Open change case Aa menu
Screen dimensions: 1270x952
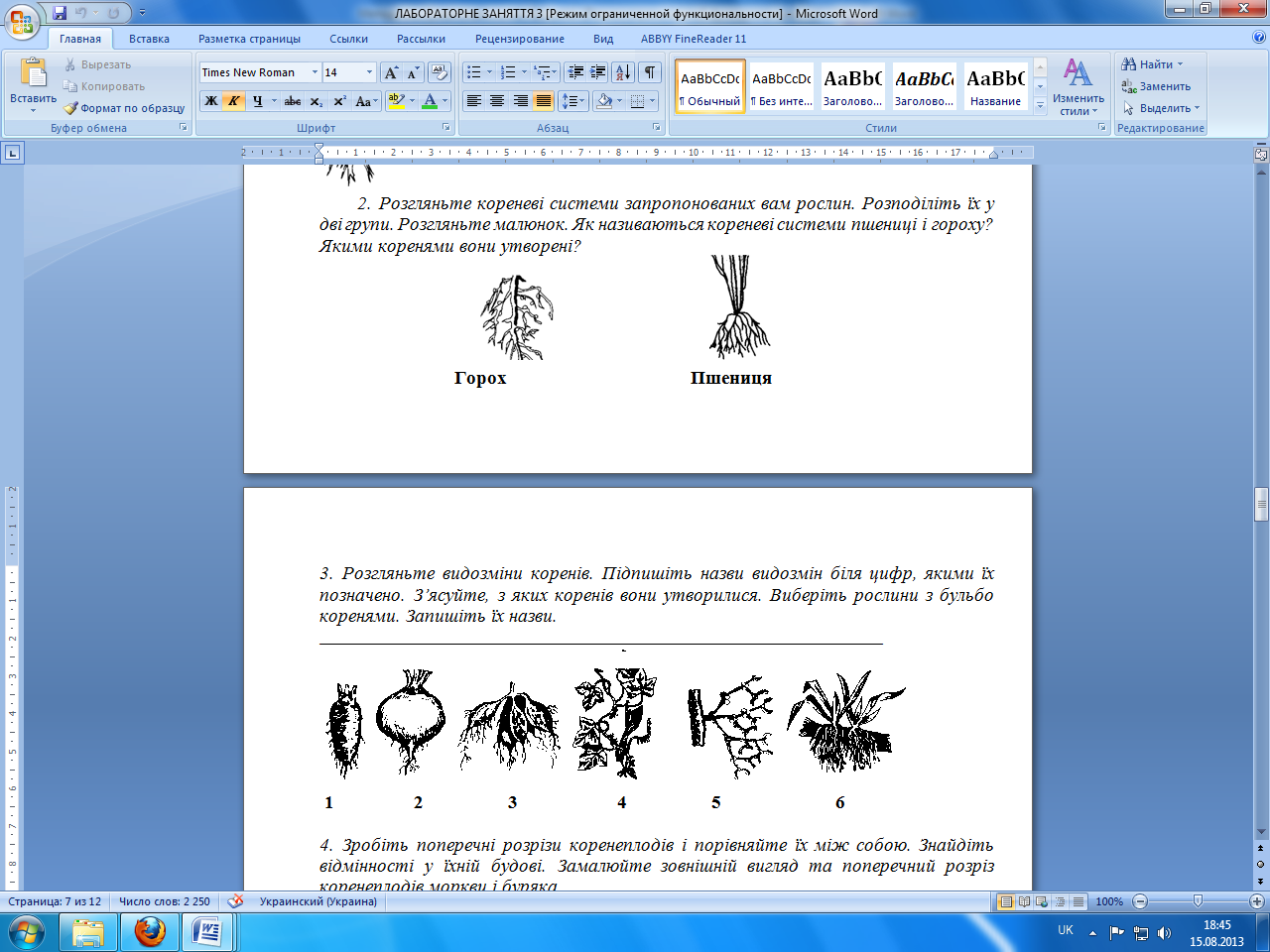click(x=366, y=101)
